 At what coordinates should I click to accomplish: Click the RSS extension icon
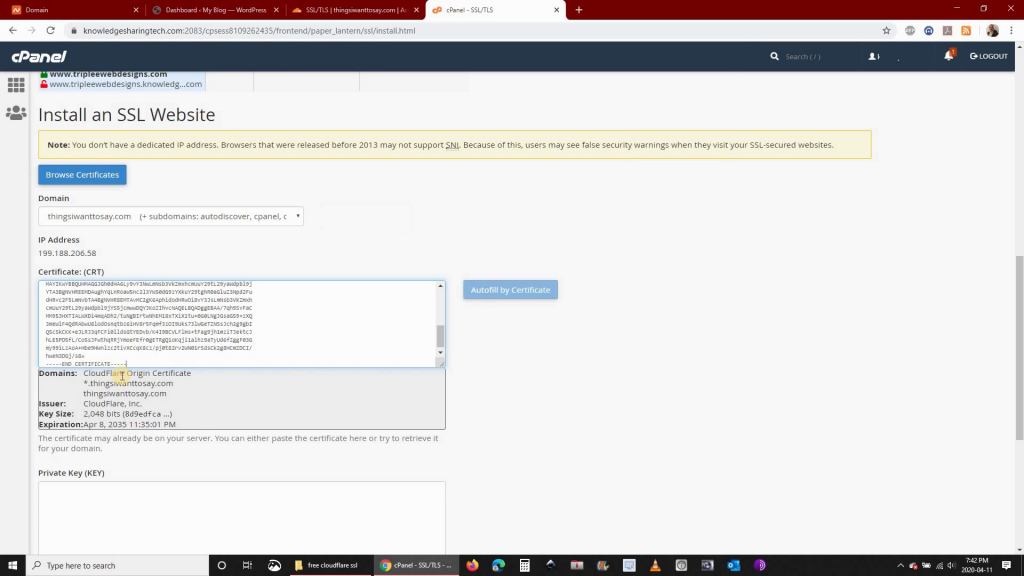tap(966, 30)
